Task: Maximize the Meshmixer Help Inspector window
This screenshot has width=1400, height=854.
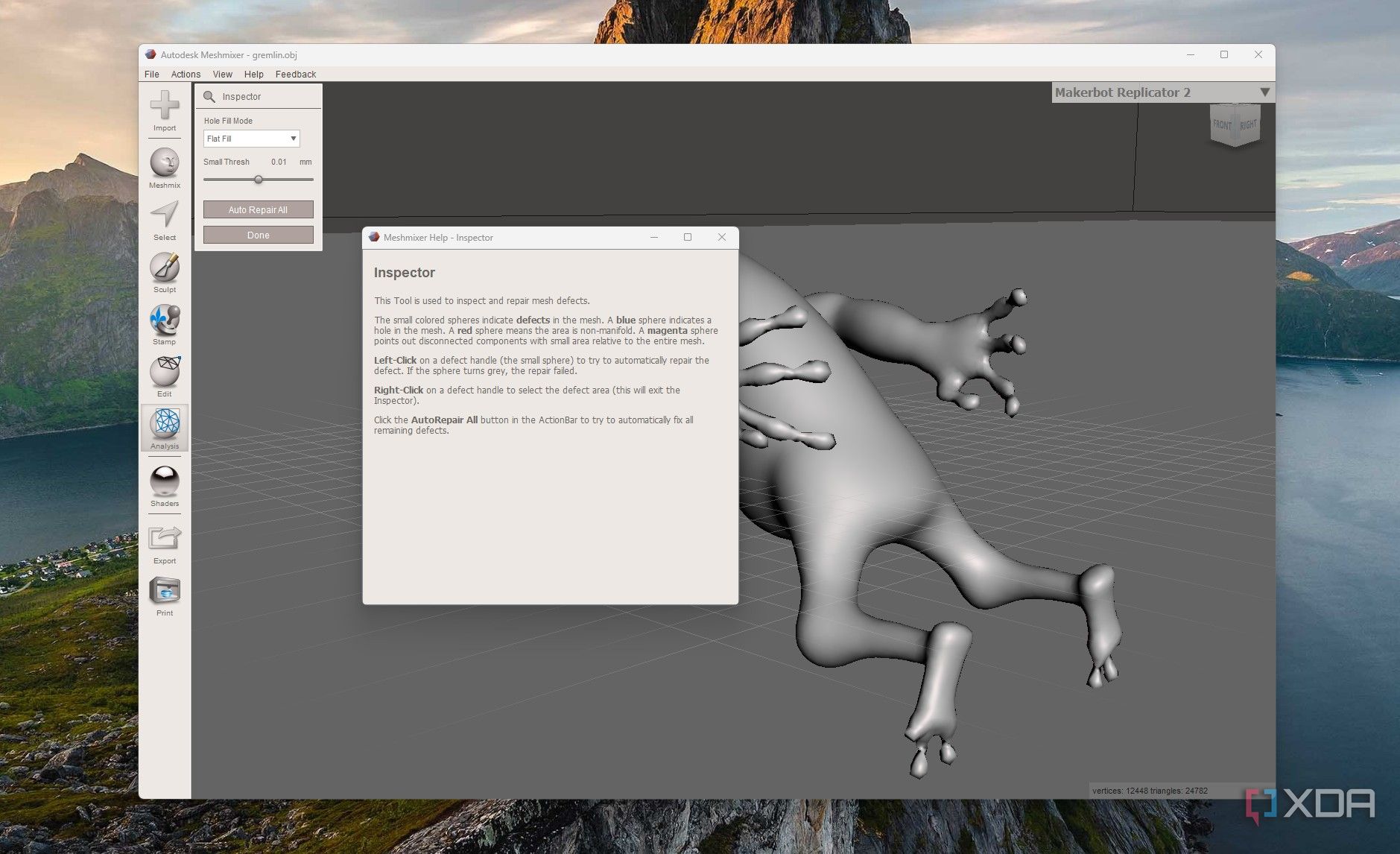Action: point(688,237)
